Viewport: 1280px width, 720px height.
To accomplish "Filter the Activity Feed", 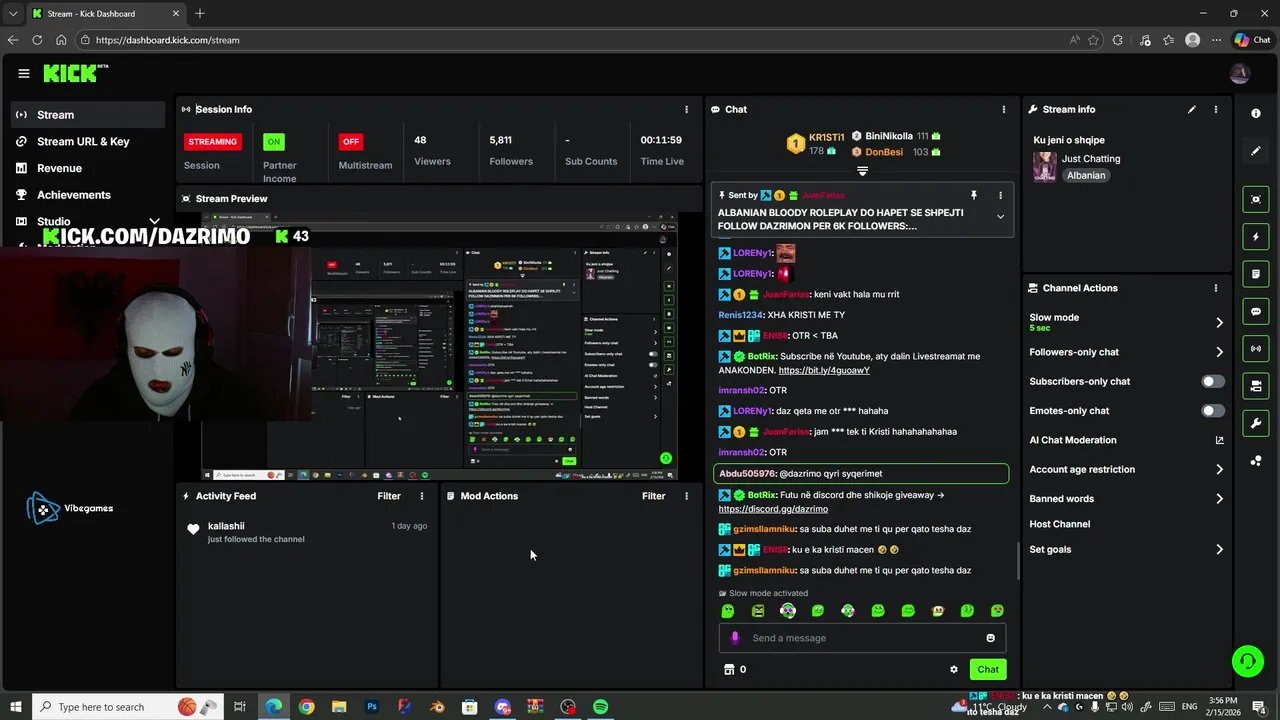I will 389,496.
